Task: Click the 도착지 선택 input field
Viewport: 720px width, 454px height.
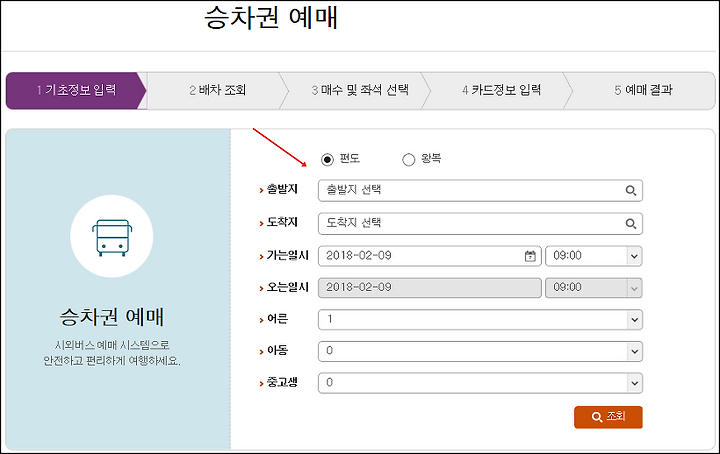Action: pyautogui.click(x=480, y=224)
